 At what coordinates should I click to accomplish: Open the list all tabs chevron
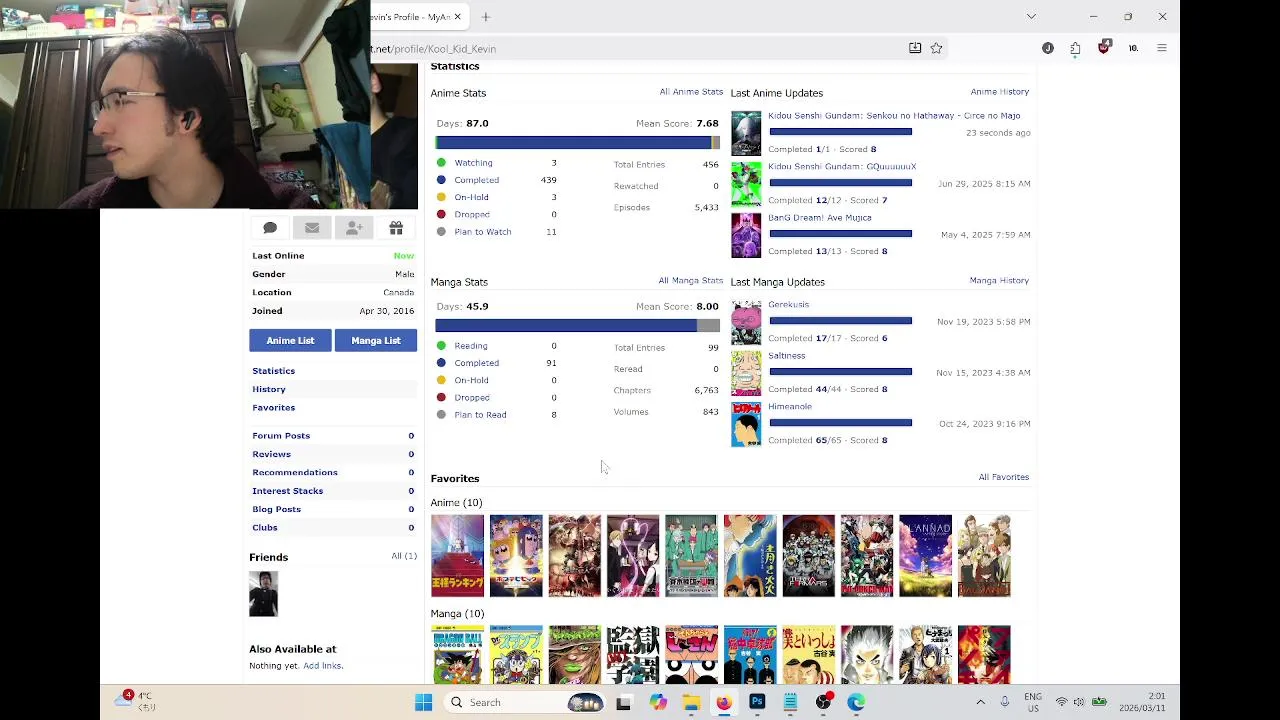[x=1031, y=16]
